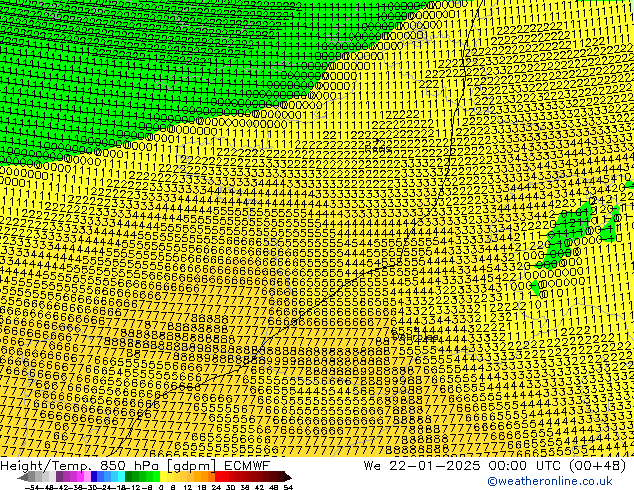Click the "12" label under the color scale

tap(188, 487)
